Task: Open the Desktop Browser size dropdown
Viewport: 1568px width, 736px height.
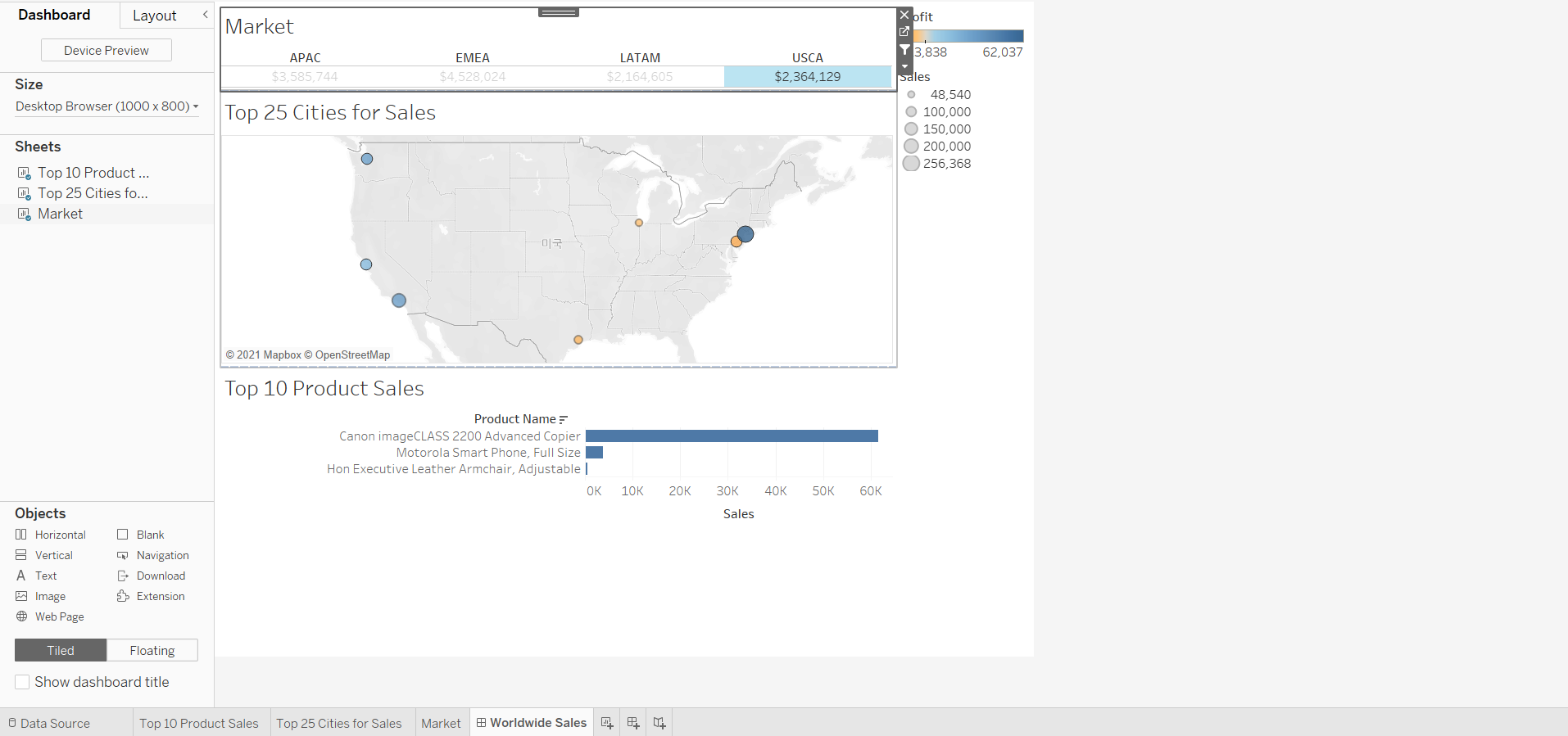Action: click(106, 106)
